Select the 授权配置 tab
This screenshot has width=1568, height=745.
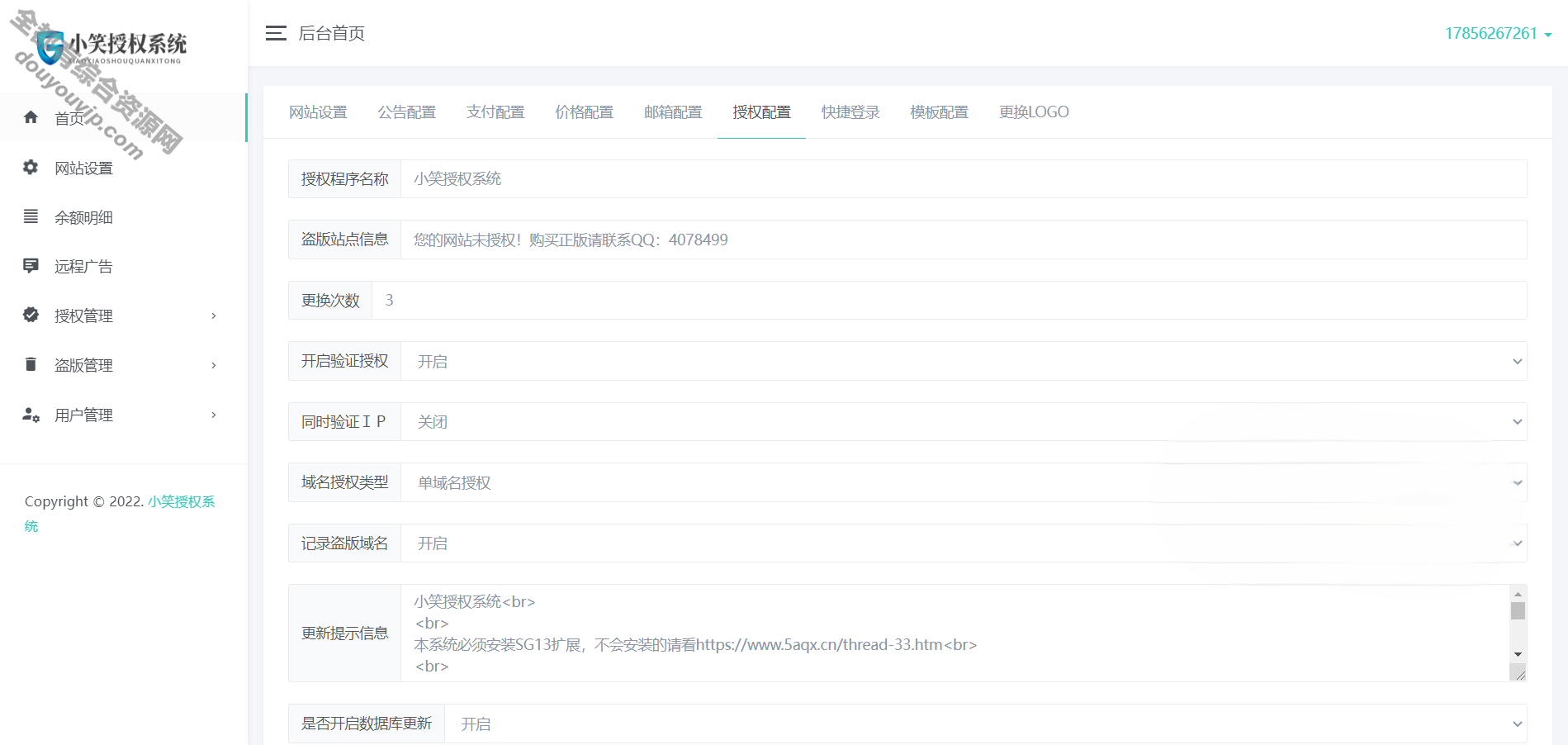point(761,112)
